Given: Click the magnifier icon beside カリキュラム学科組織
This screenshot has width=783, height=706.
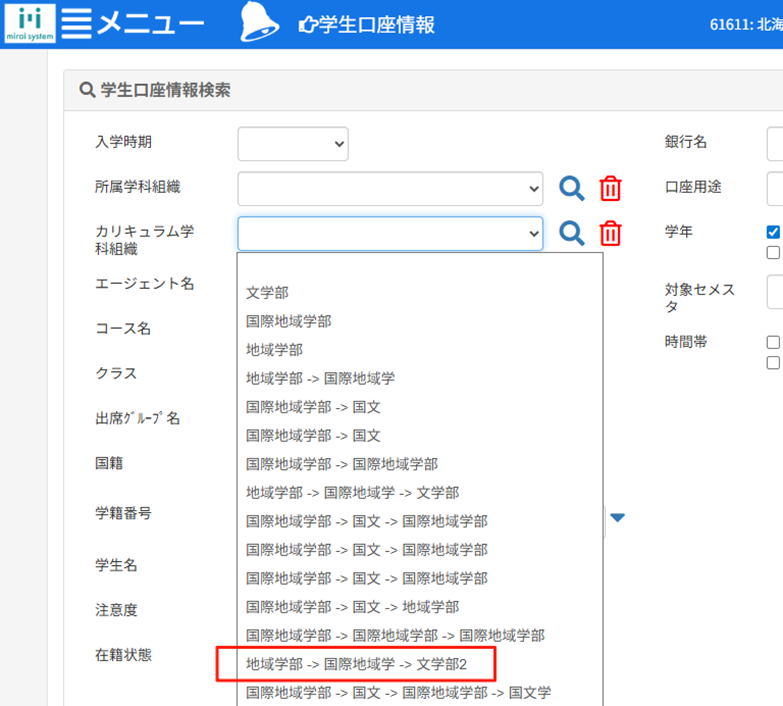Looking at the screenshot, I should click(571, 233).
